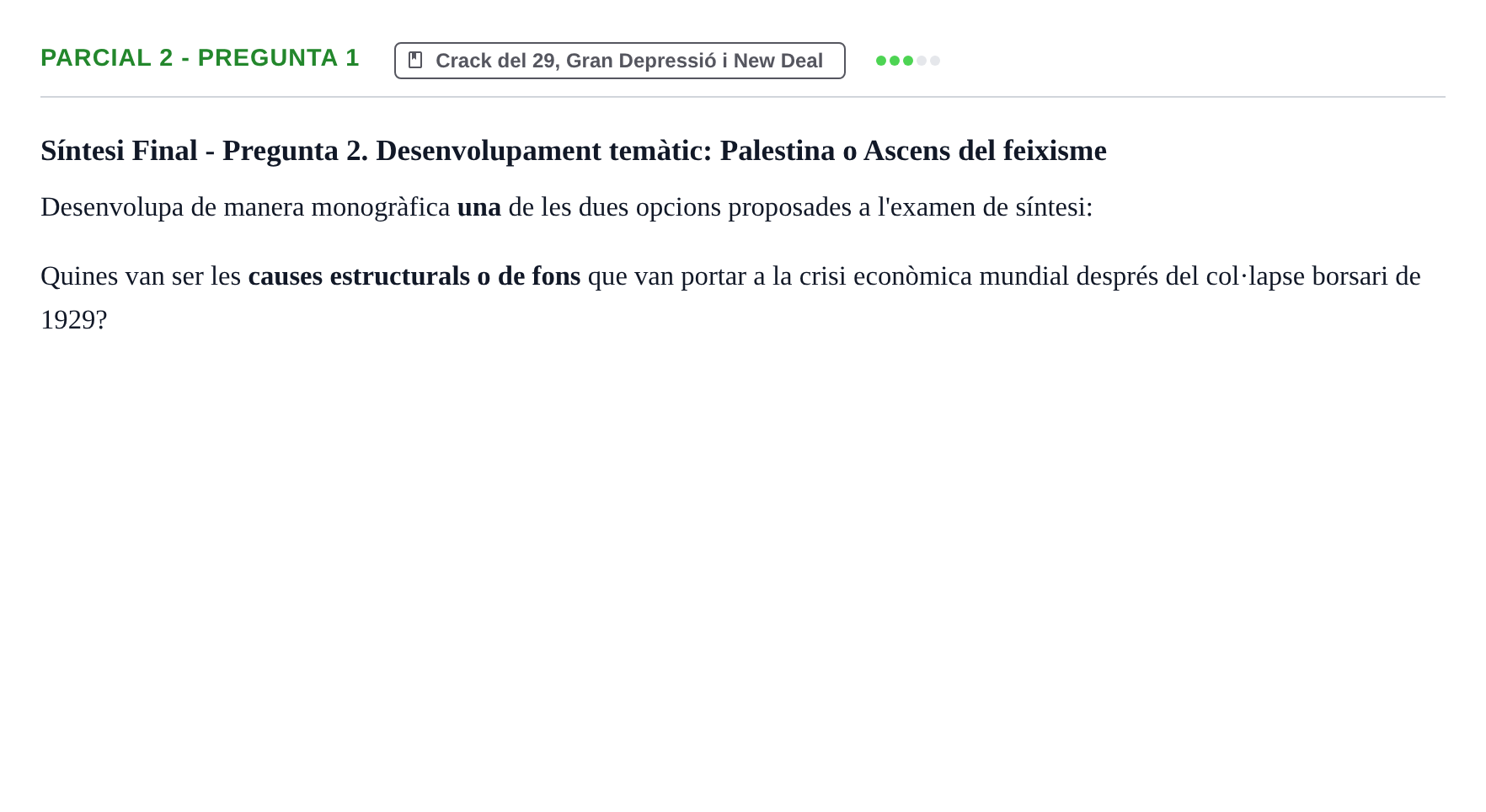Click the bold 'causes estructurals o de fons' text
Screen dimensions: 1486x812
coord(414,276)
